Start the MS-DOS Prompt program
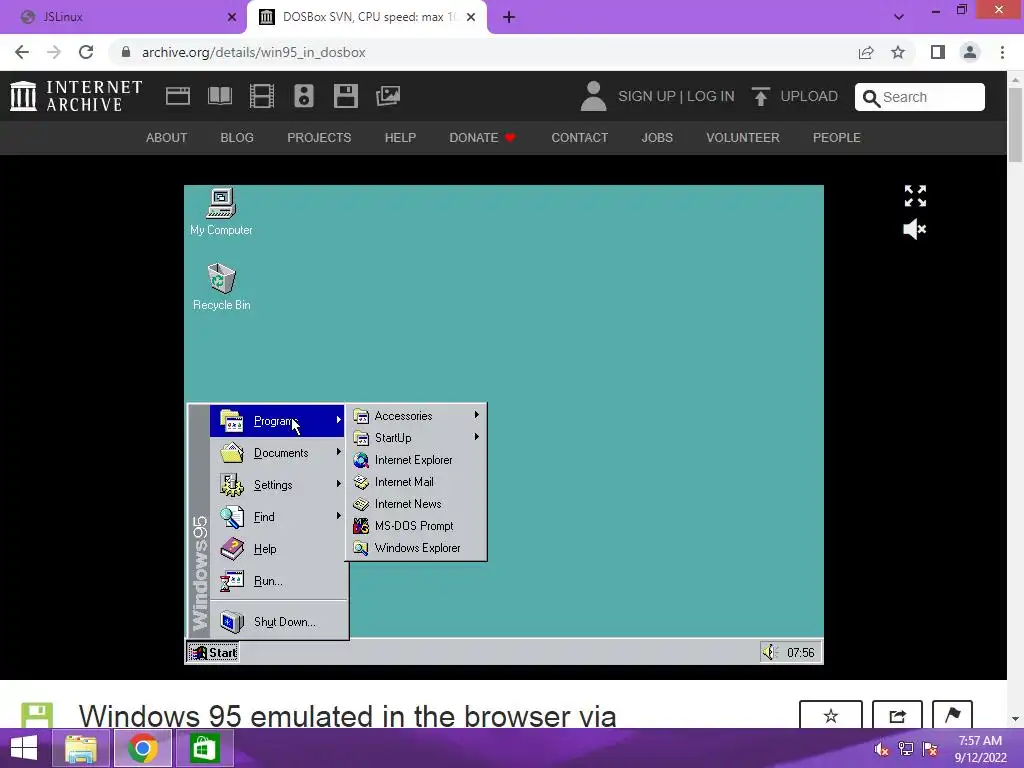This screenshot has width=1024, height=768. pos(417,526)
